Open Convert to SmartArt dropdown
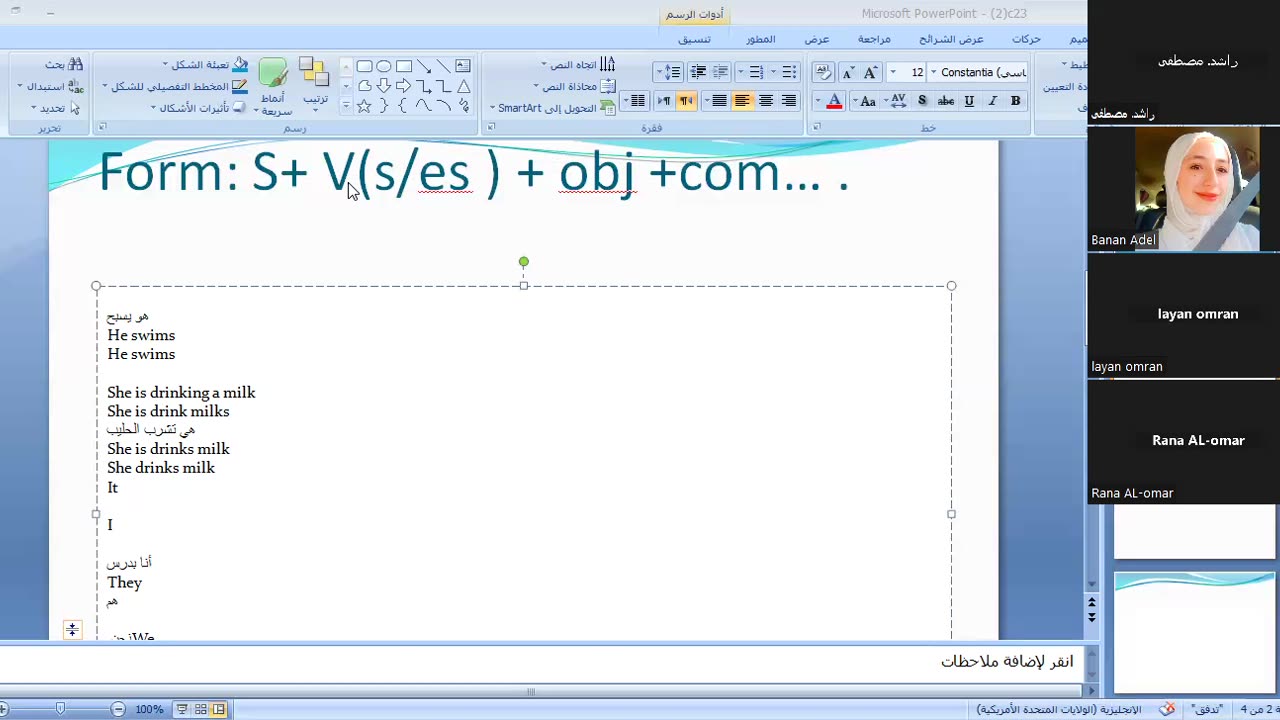This screenshot has width=1280, height=720. pos(552,108)
